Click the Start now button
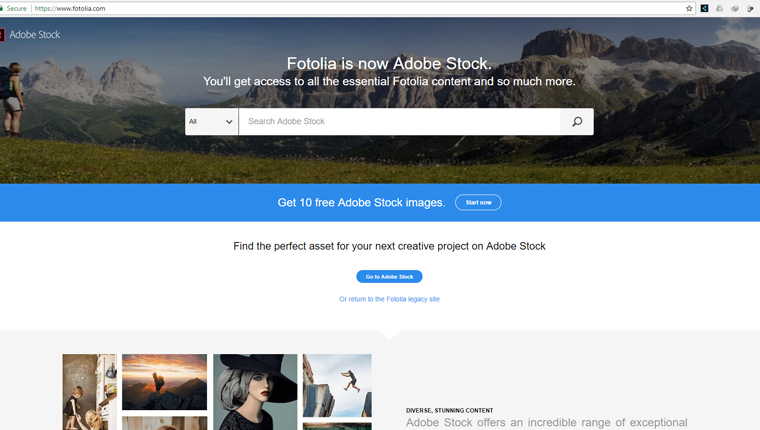This screenshot has height=430, width=760. tap(478, 203)
